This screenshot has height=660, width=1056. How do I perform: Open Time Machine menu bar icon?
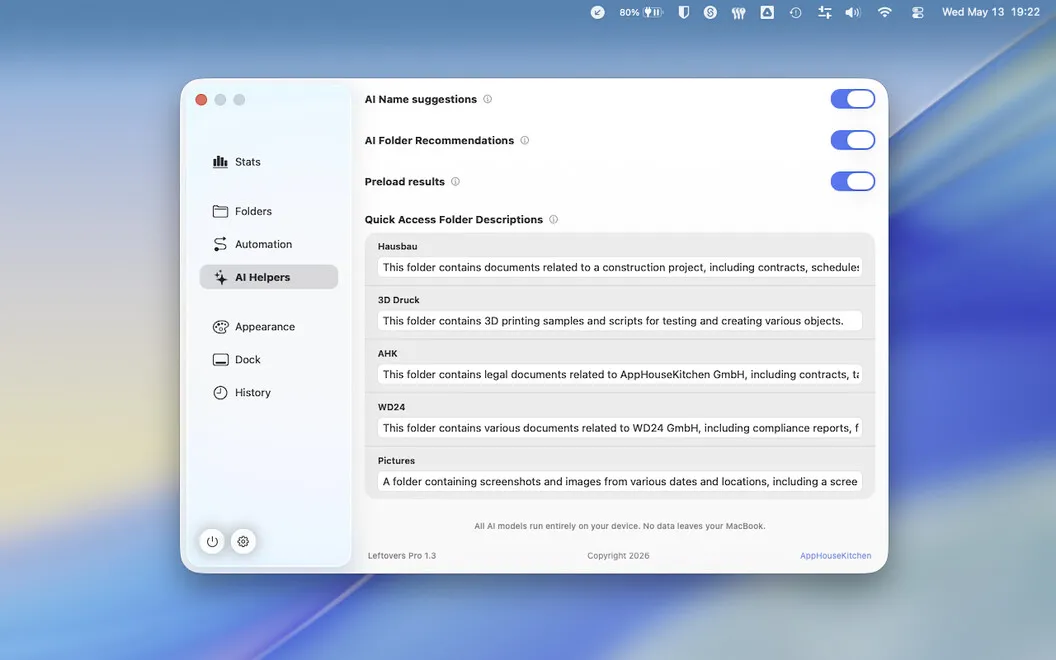coord(795,12)
